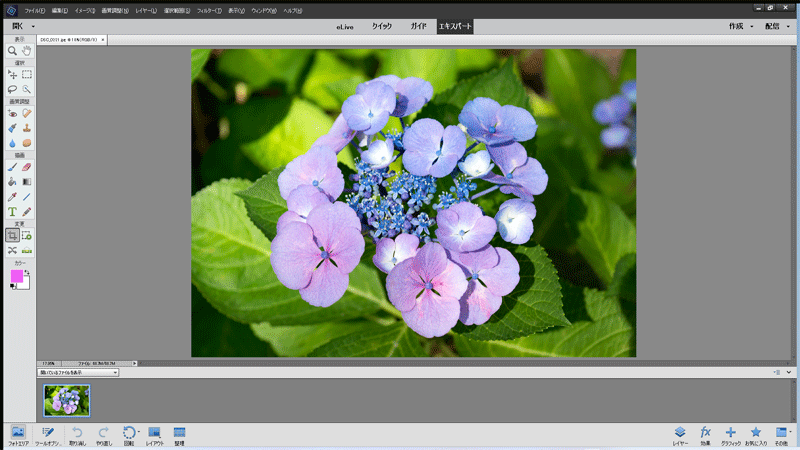Select the Blur water-drop tool
Viewport: 800px width, 450px height.
click(x=12, y=143)
